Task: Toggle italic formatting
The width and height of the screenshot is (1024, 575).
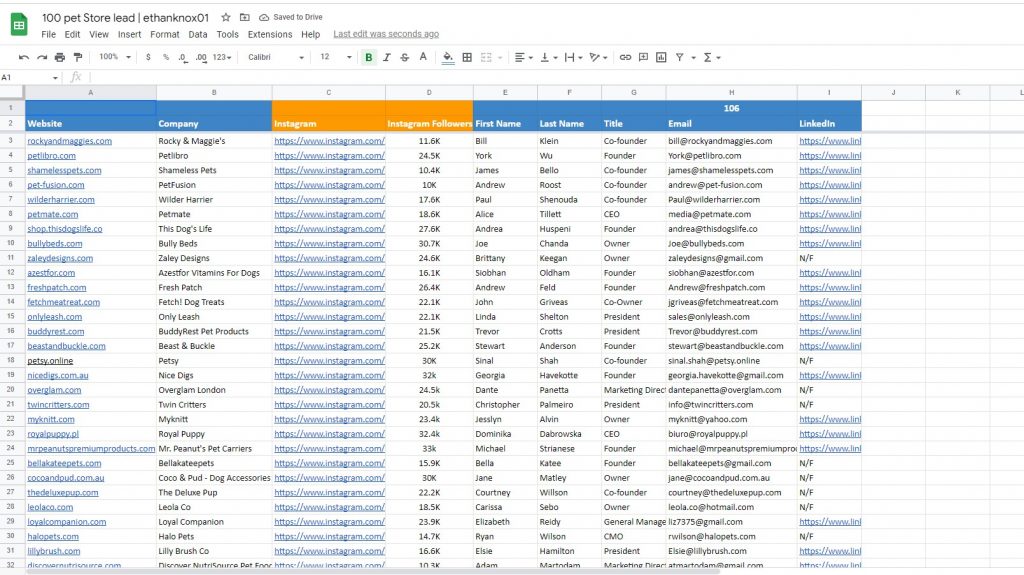Action: coord(387,58)
